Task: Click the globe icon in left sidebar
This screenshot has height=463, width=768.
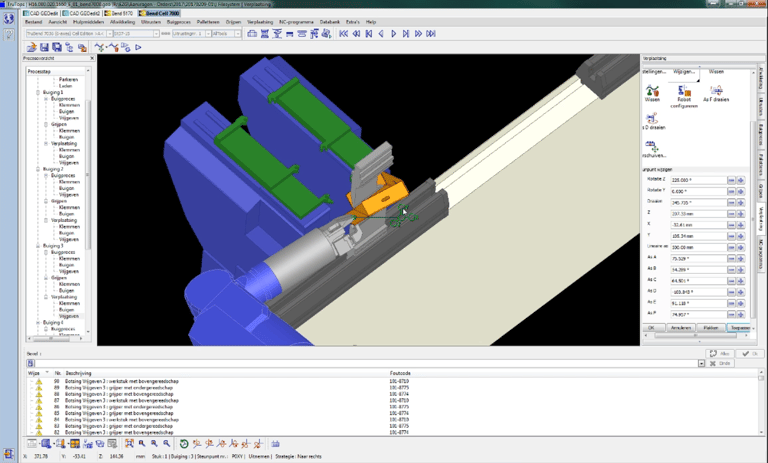Action: click(x=9, y=19)
